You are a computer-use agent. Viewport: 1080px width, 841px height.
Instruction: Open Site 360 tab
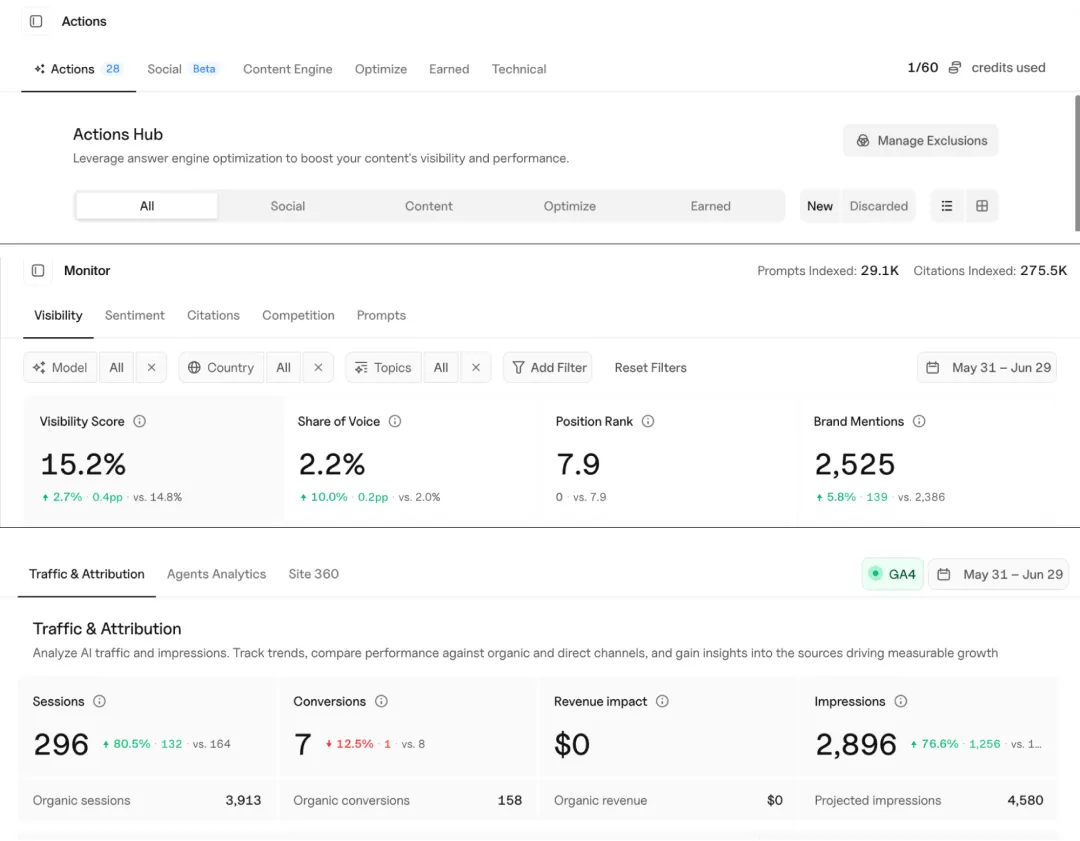tap(313, 574)
